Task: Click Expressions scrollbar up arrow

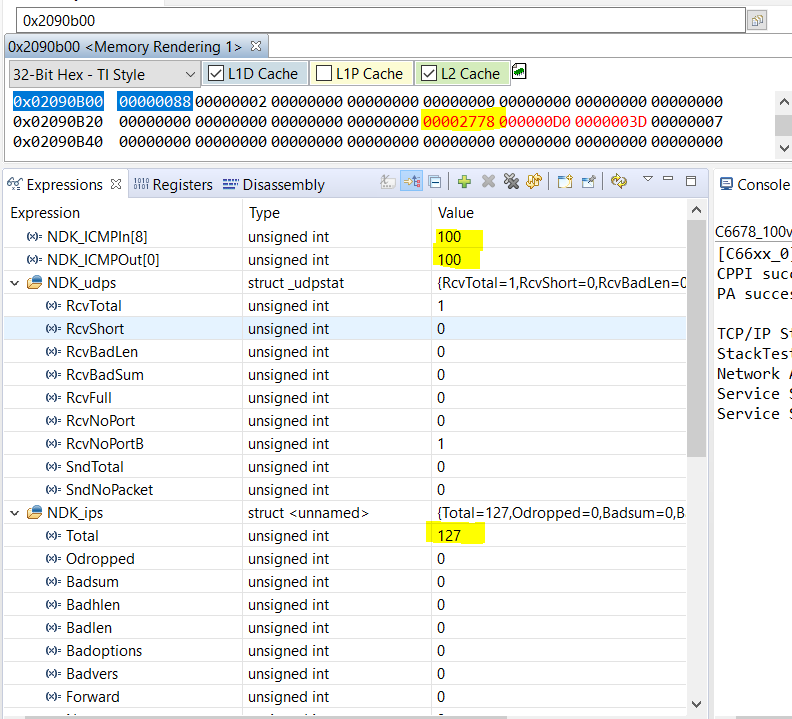Action: (x=697, y=210)
